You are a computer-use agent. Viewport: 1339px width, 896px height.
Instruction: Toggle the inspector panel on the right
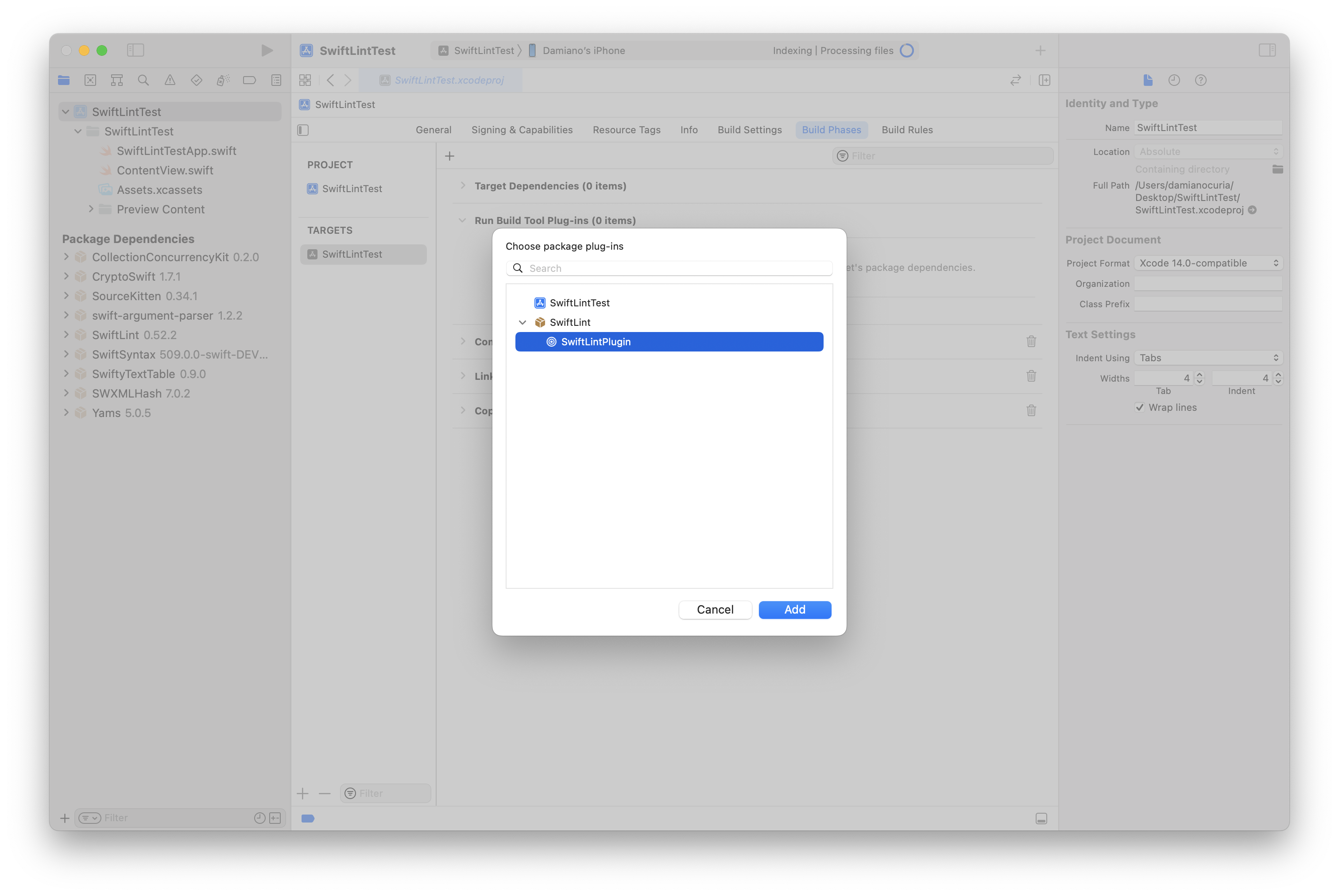pos(1267,50)
